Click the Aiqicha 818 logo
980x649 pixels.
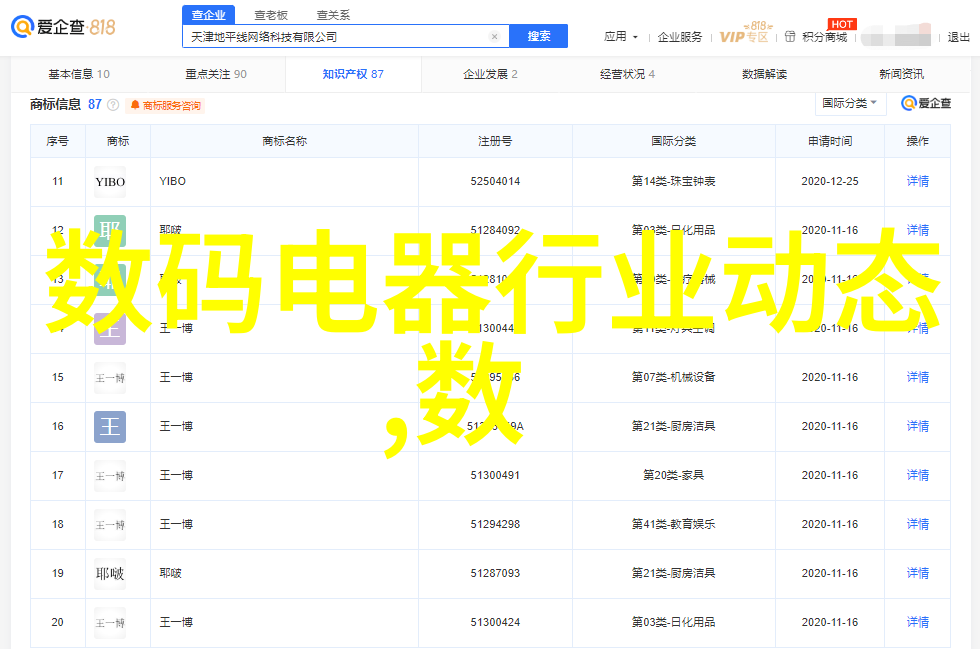63,27
